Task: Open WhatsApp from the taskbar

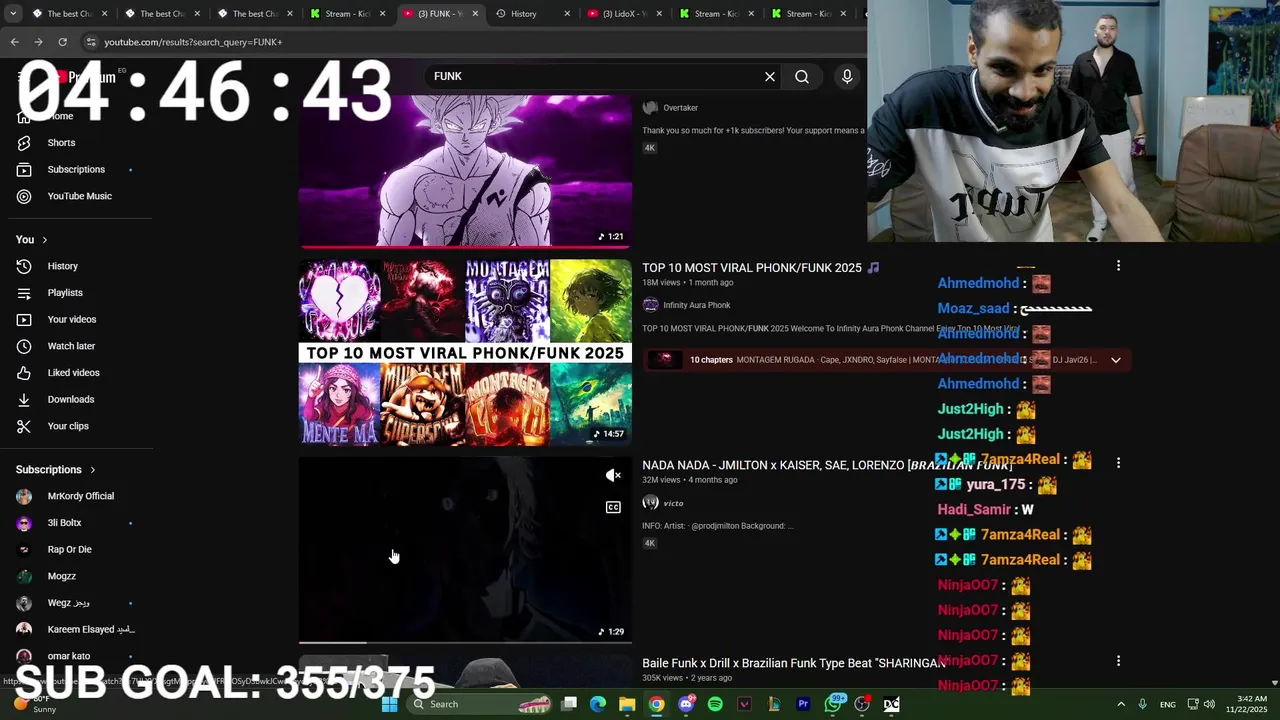Action: coord(833,704)
